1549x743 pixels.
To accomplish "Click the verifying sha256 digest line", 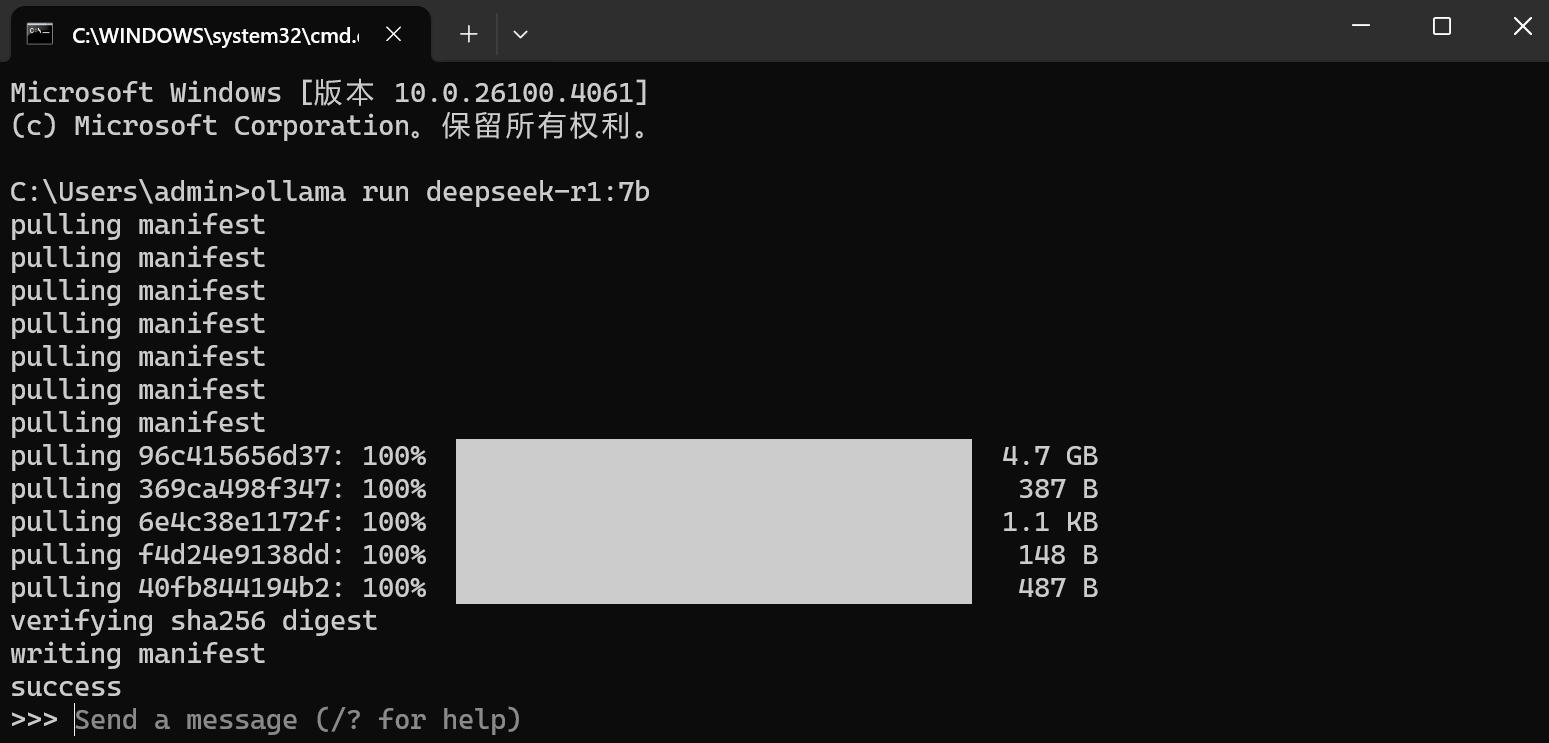I will pos(194,621).
